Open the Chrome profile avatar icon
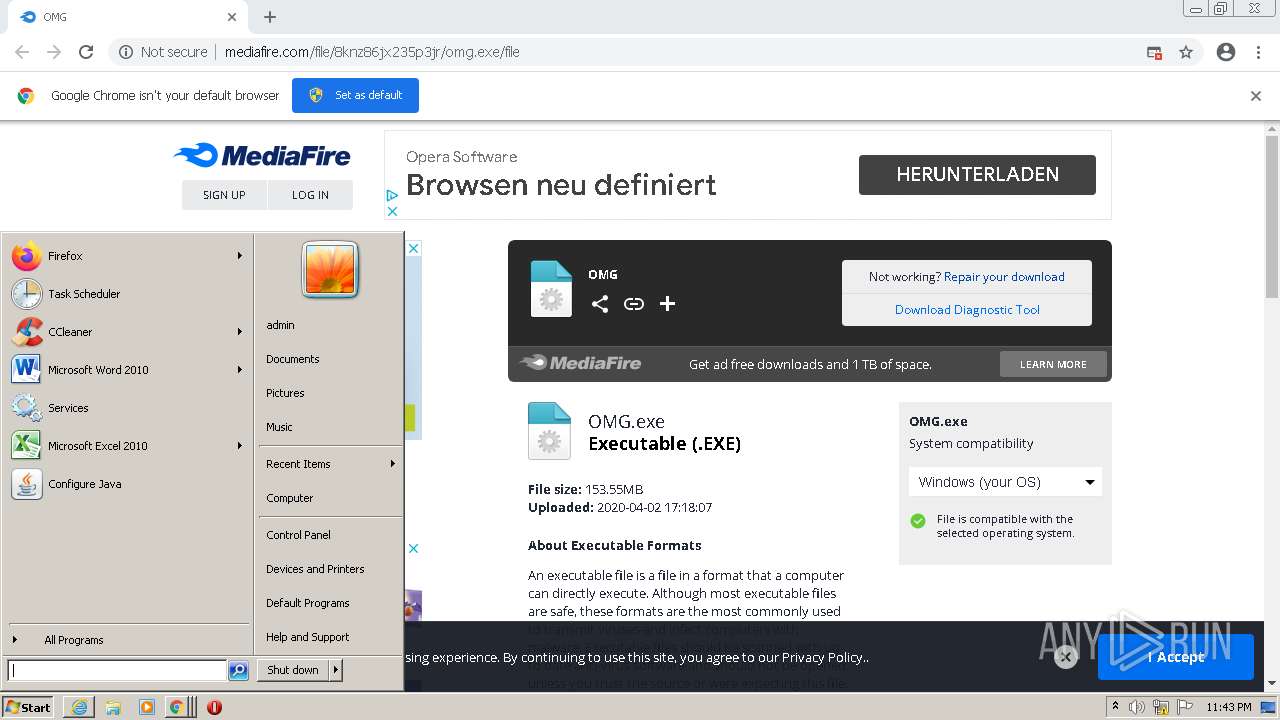The height and width of the screenshot is (720, 1280). point(1226,52)
